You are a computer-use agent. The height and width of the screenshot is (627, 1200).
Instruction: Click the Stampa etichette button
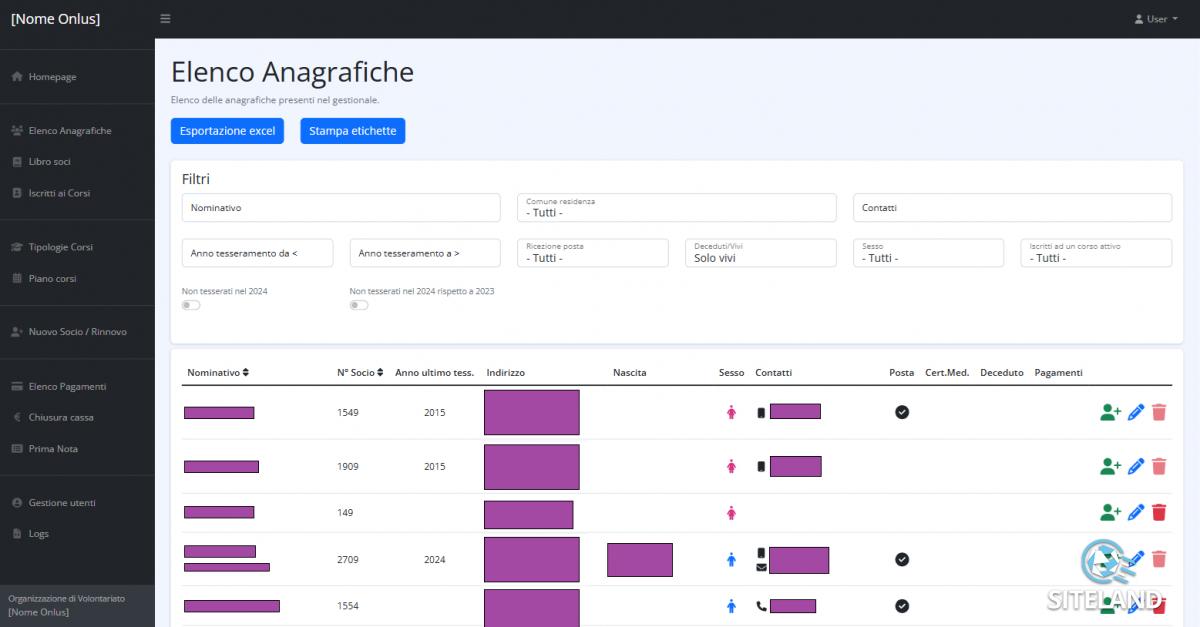pos(352,131)
